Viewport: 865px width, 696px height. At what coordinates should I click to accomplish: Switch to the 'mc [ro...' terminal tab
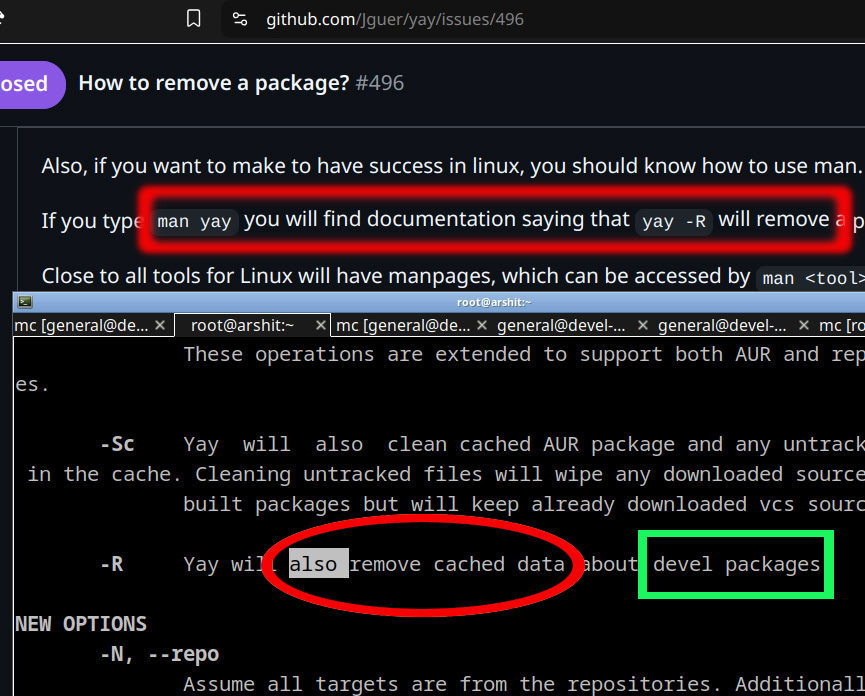pos(841,325)
